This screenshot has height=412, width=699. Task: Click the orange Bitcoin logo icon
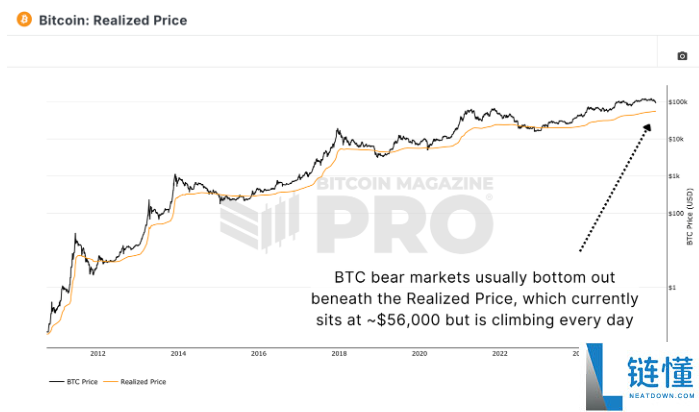point(25,20)
